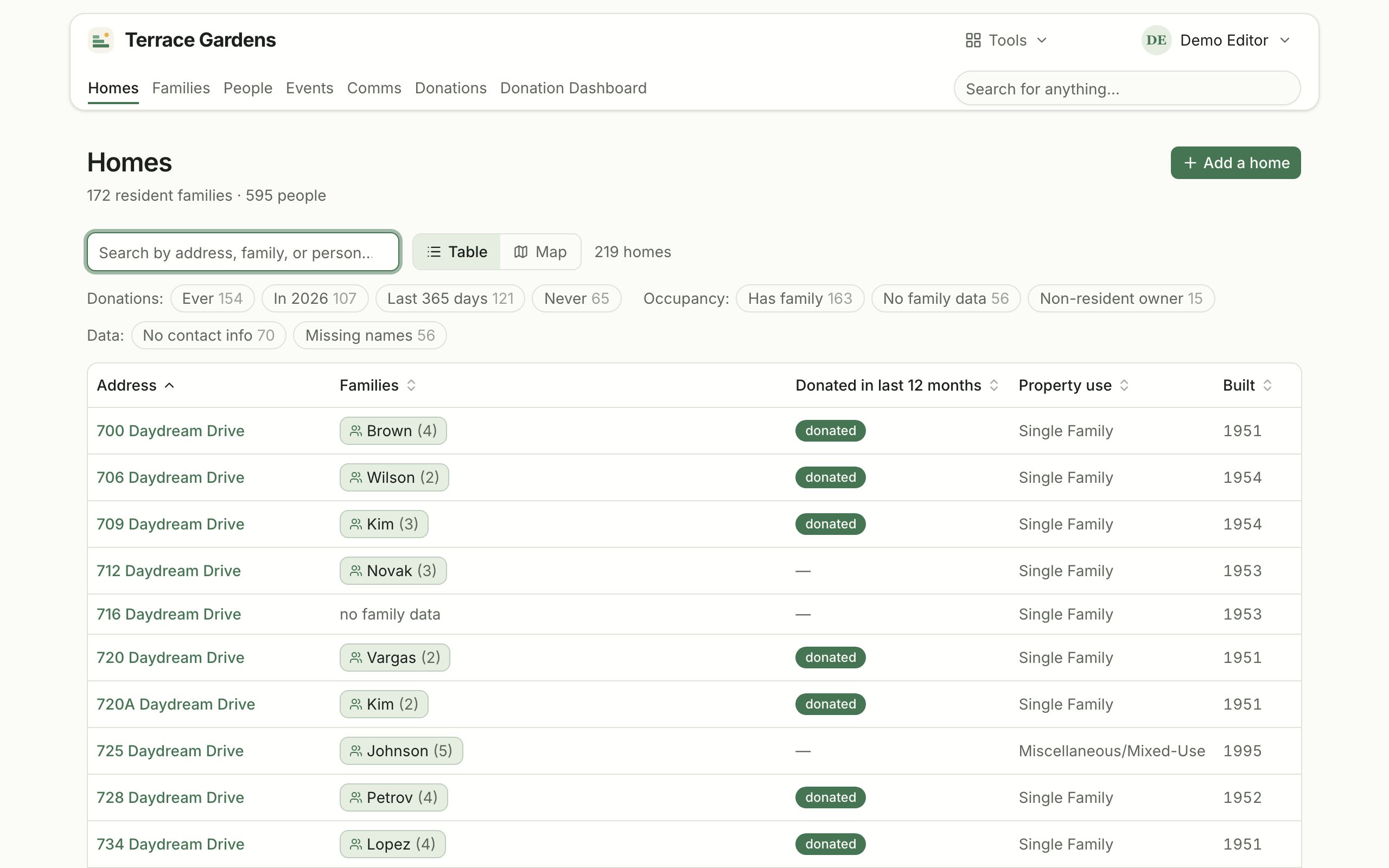Viewport: 1389px width, 868px height.
Task: Click the Lopez (4) family chip
Action: click(x=393, y=844)
